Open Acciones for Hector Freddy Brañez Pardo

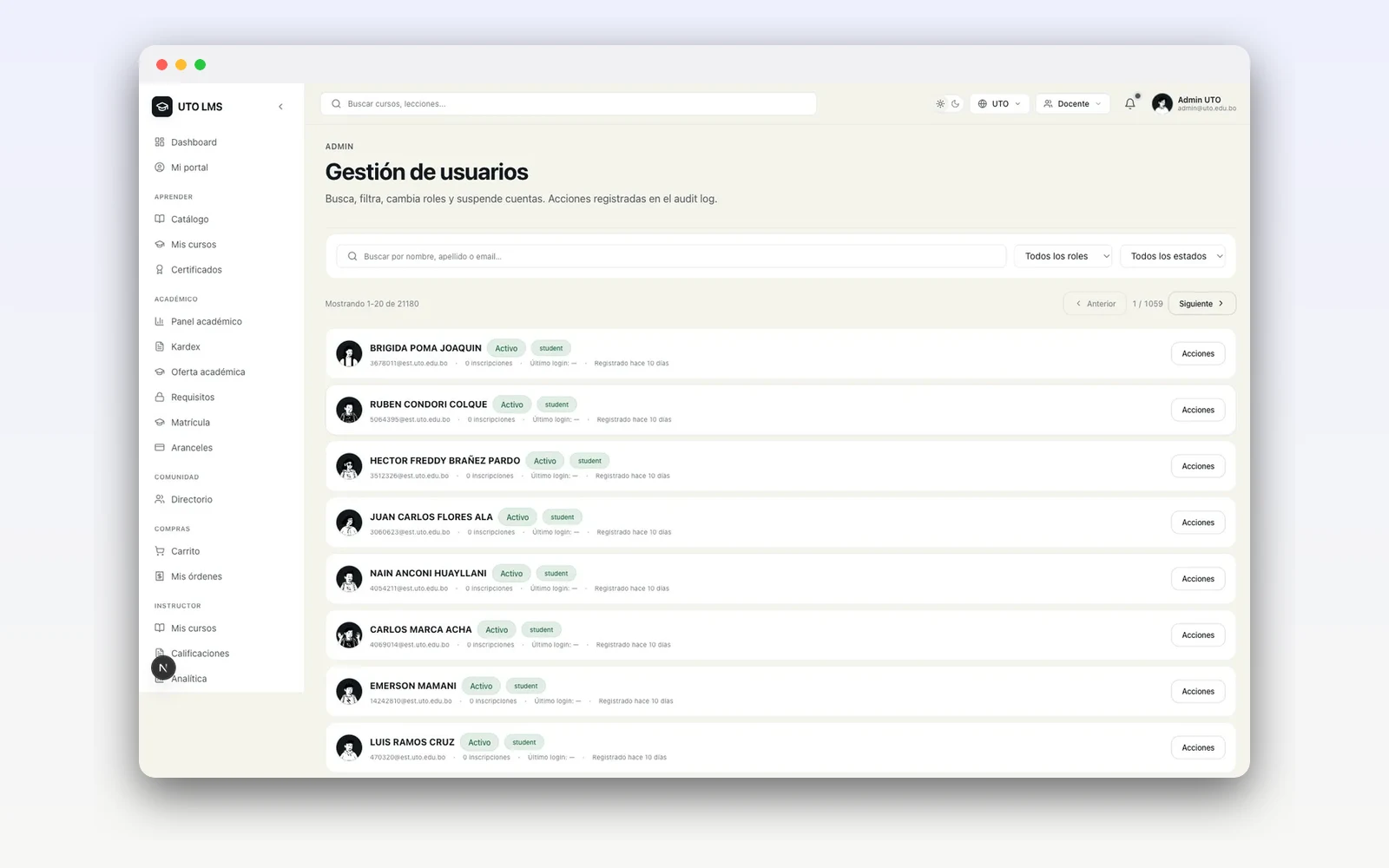point(1198,467)
